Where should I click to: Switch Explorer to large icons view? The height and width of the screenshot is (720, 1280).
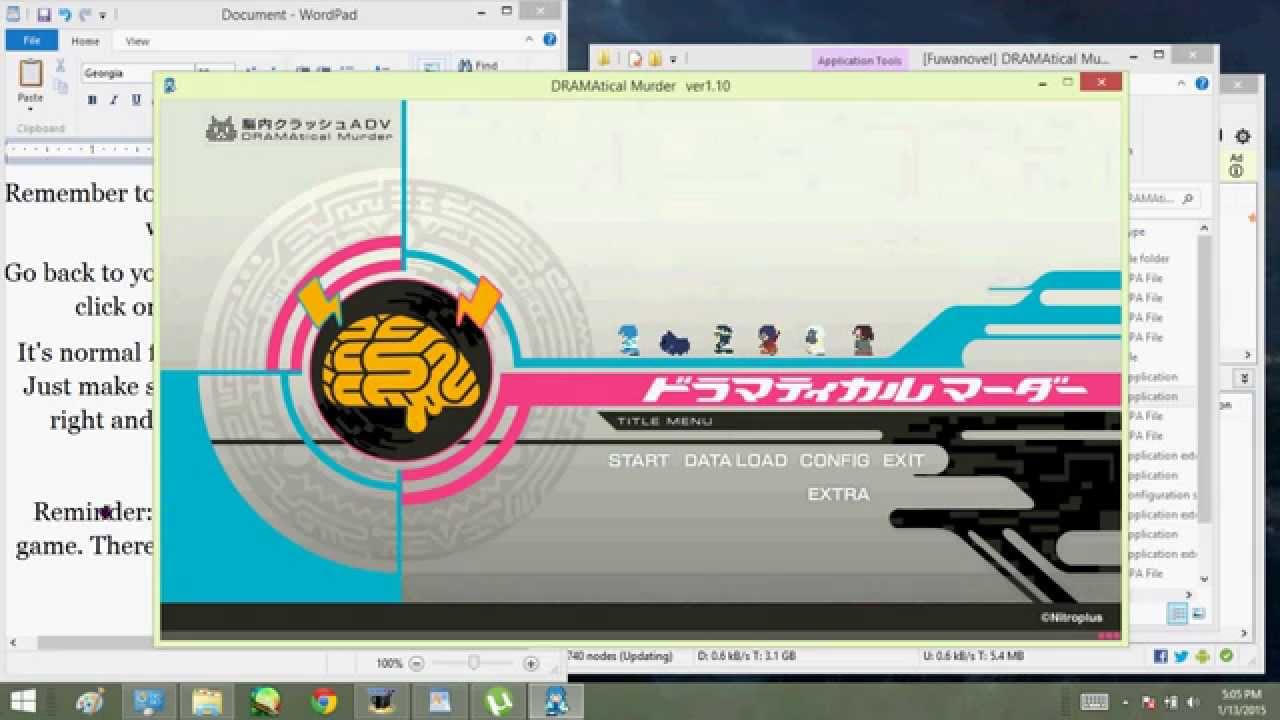(1198, 613)
